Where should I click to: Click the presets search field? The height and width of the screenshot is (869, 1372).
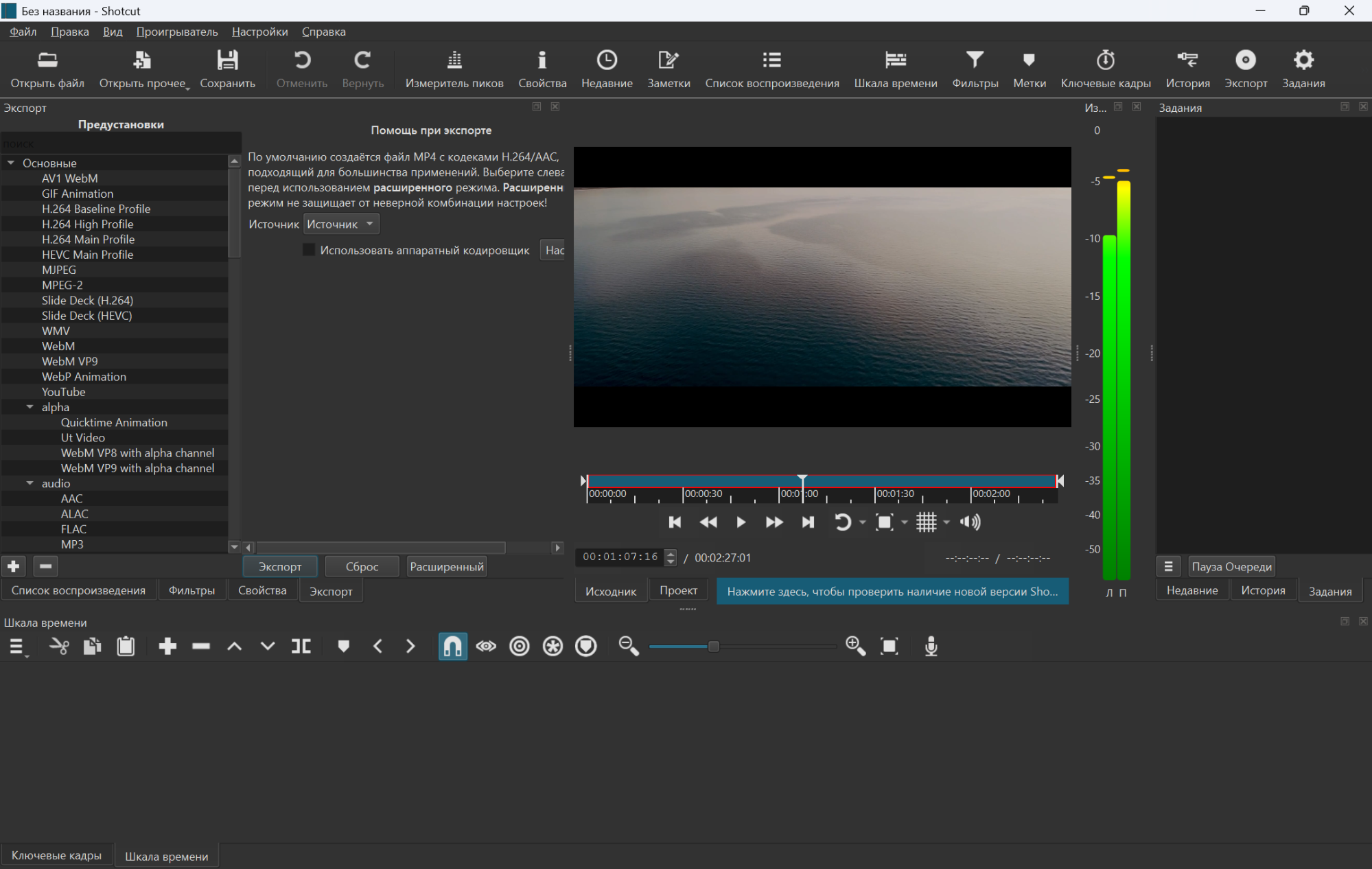(121, 143)
